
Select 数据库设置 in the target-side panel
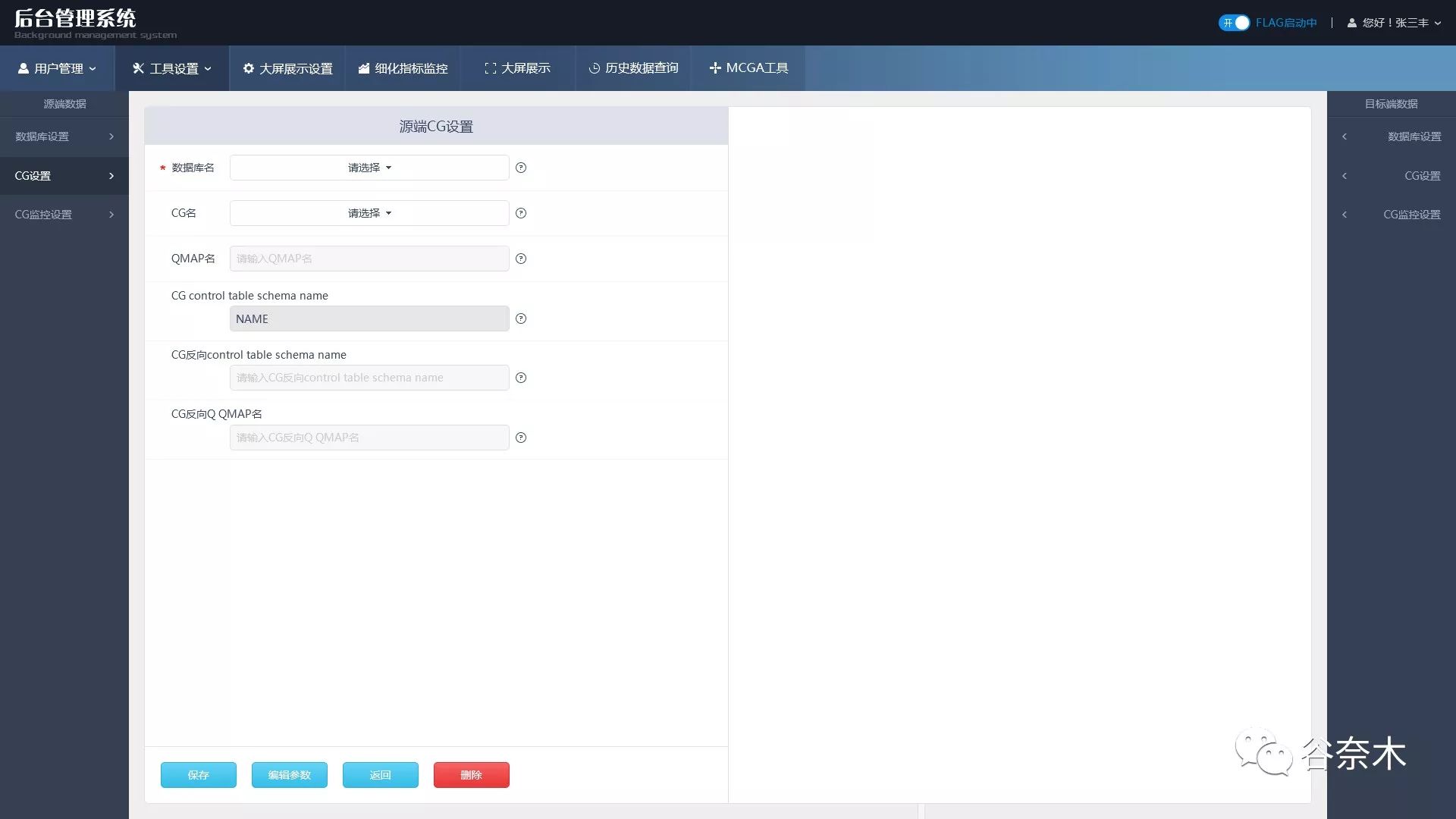click(x=1392, y=136)
